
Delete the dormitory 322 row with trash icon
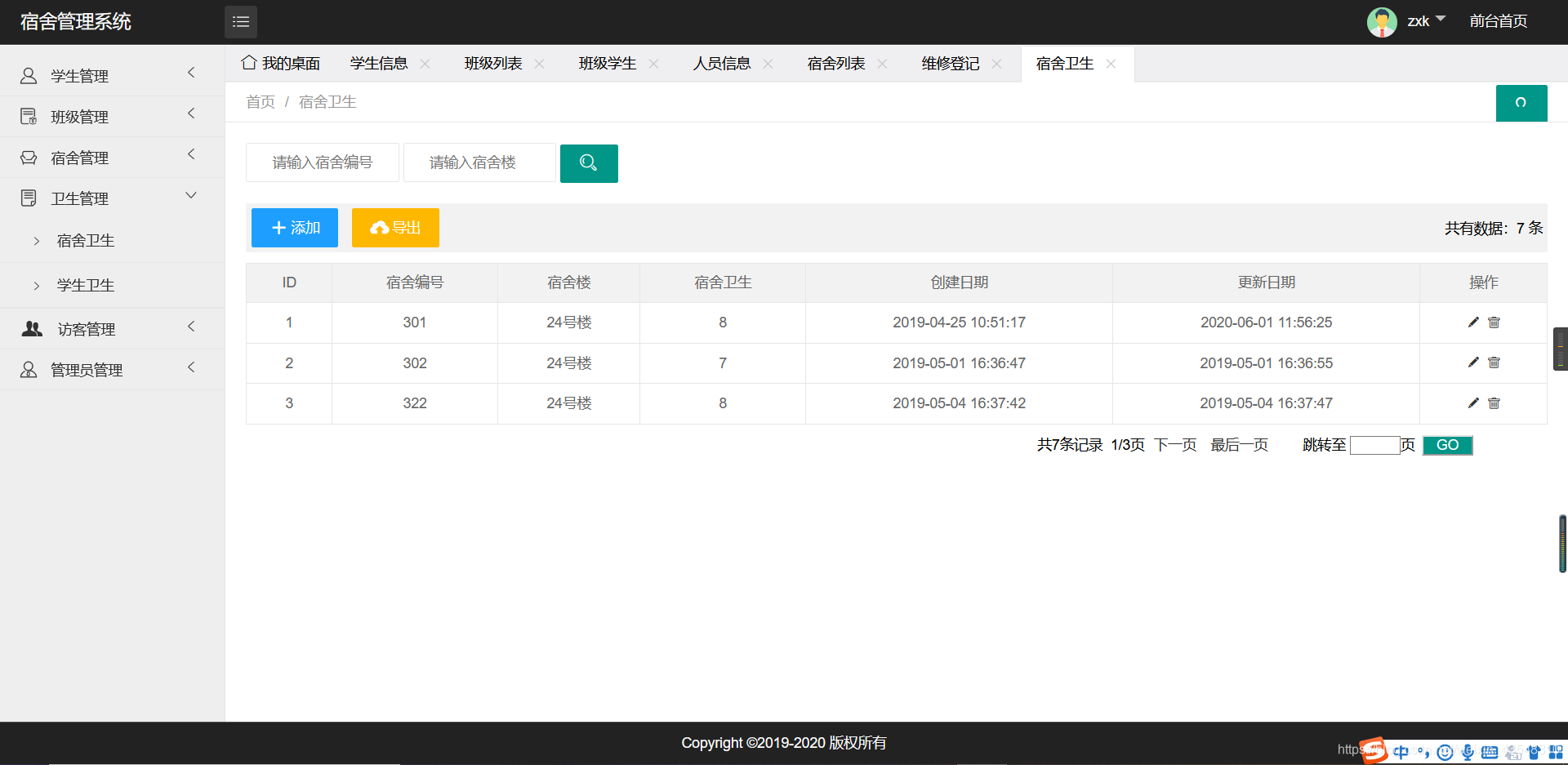click(x=1494, y=403)
